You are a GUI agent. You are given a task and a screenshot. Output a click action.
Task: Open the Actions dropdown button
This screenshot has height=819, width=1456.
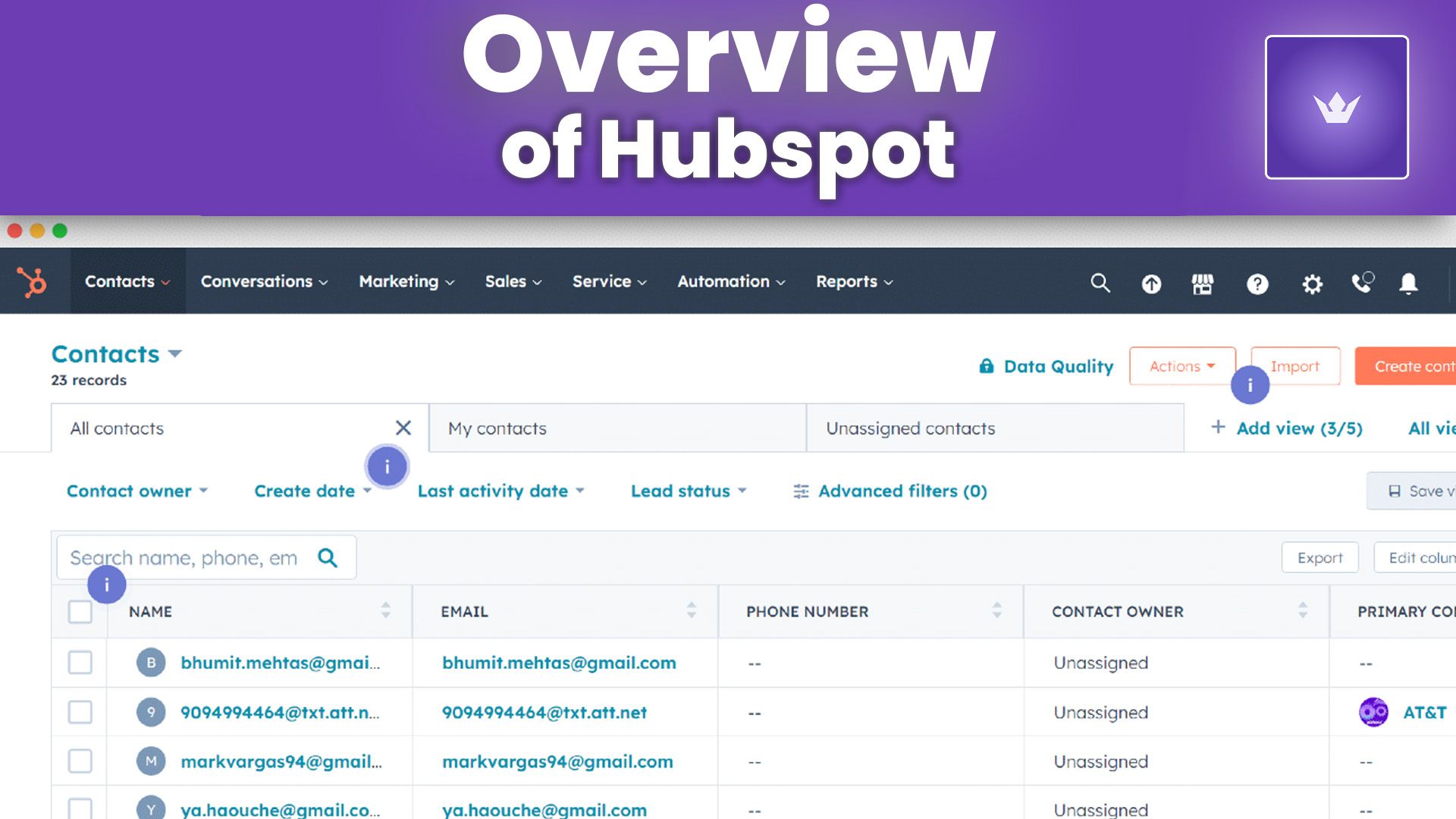(x=1182, y=366)
